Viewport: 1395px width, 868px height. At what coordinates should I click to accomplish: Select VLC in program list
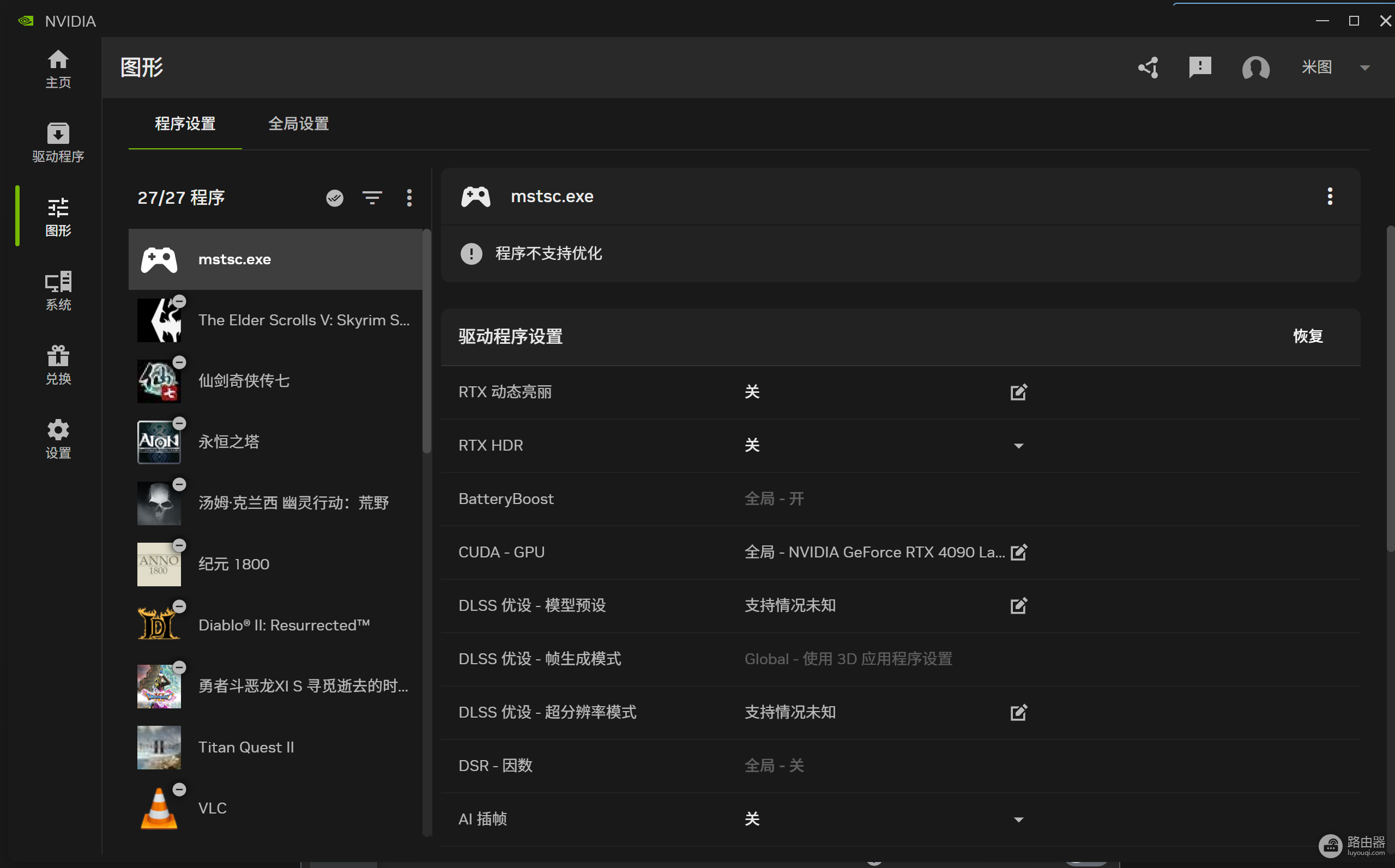(x=276, y=808)
